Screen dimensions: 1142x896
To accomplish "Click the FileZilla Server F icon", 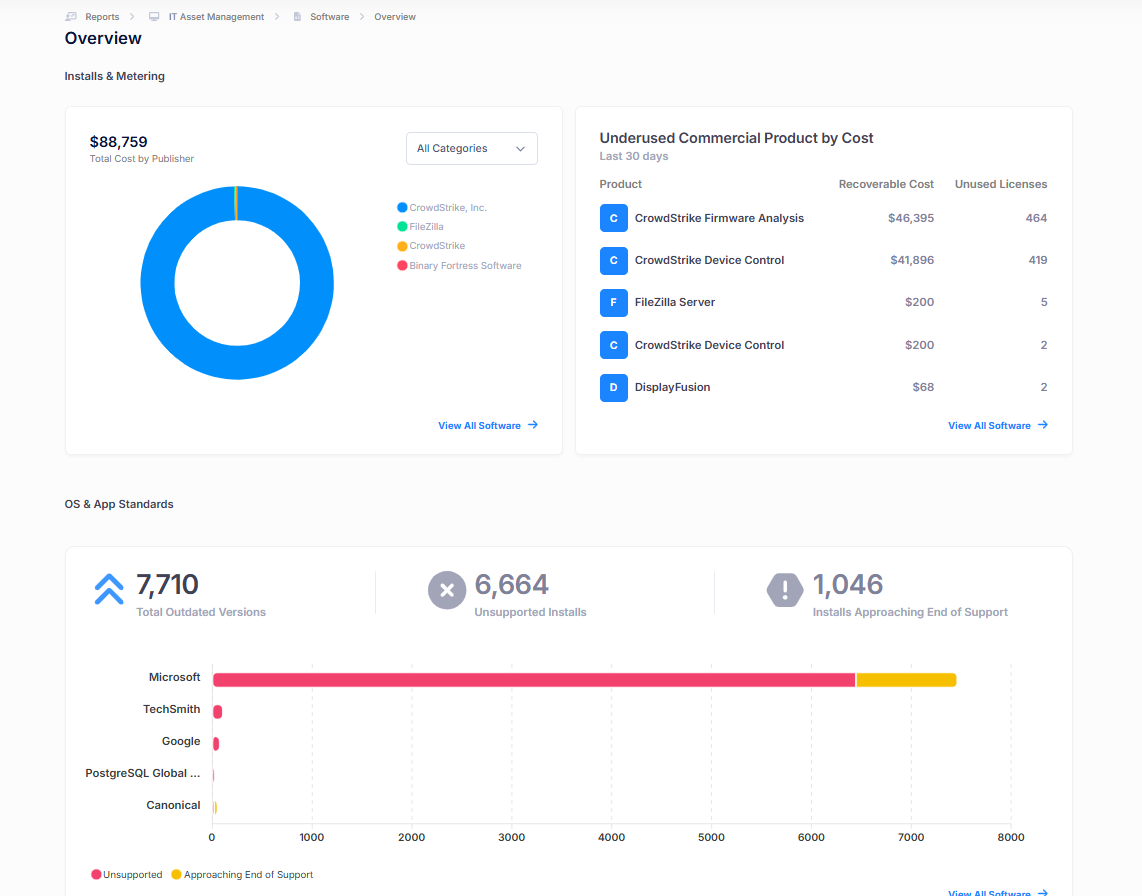I will point(613,302).
